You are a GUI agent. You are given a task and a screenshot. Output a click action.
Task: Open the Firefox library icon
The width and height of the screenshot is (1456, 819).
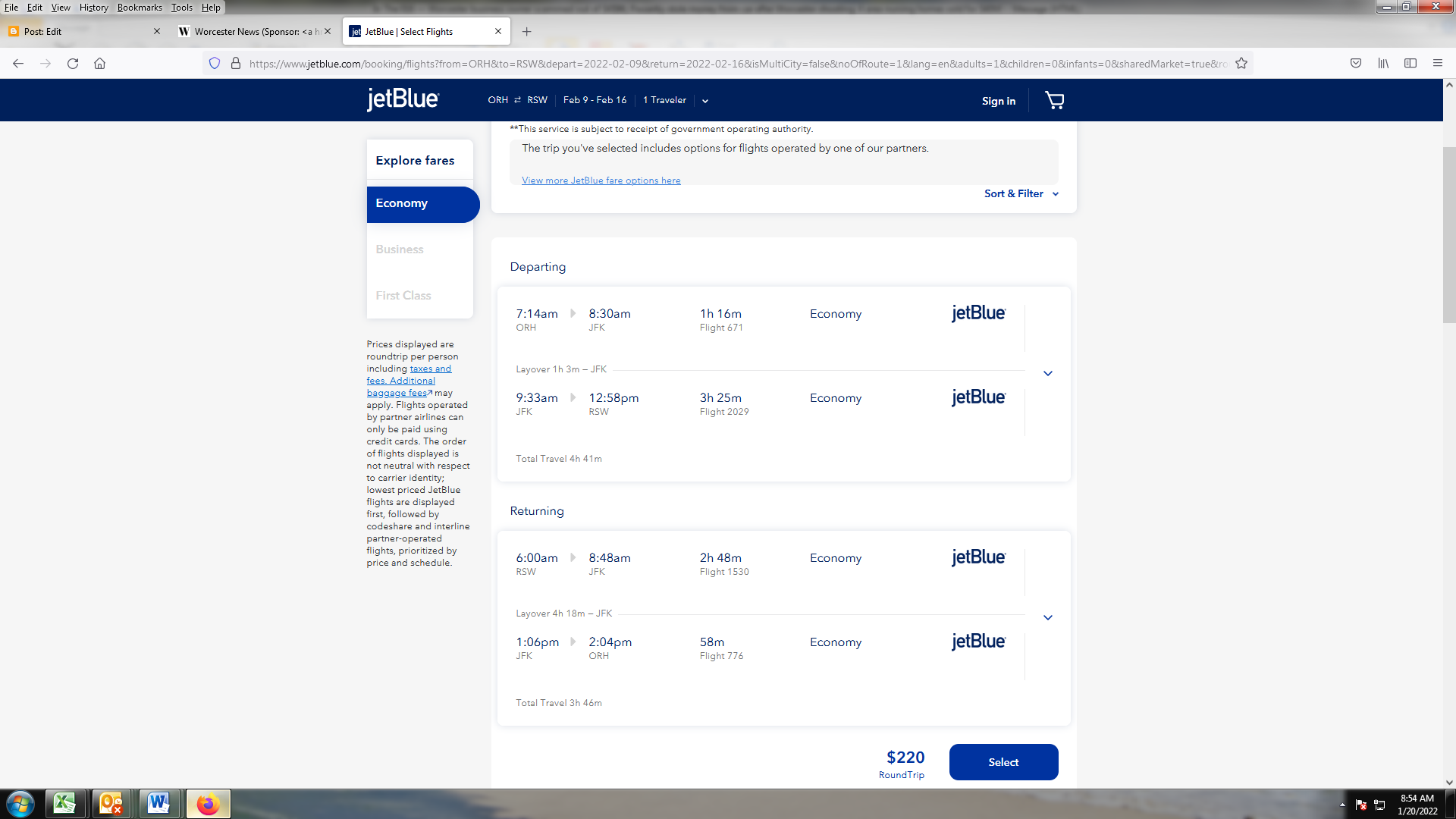(1383, 64)
